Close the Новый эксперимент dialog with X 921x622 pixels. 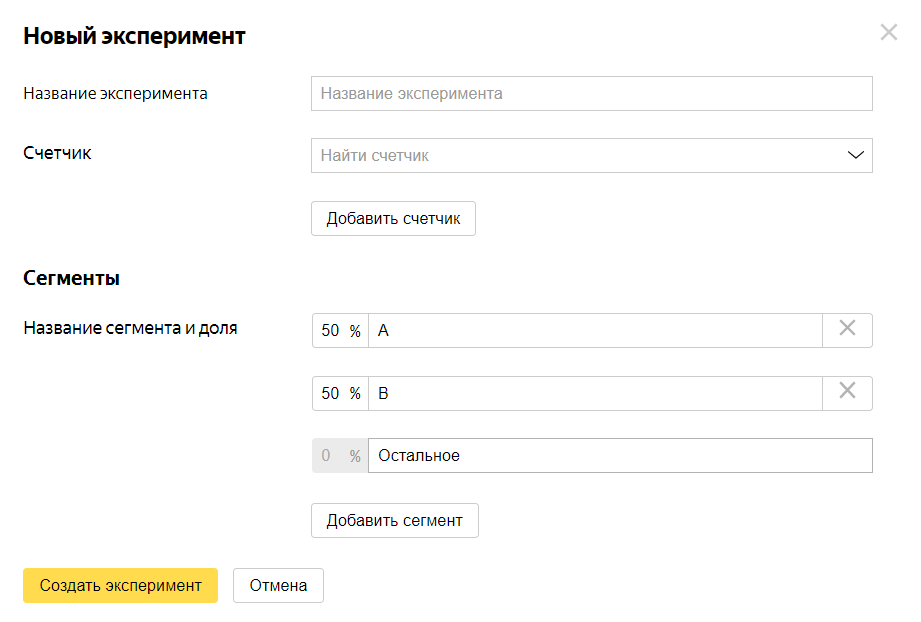tap(888, 32)
